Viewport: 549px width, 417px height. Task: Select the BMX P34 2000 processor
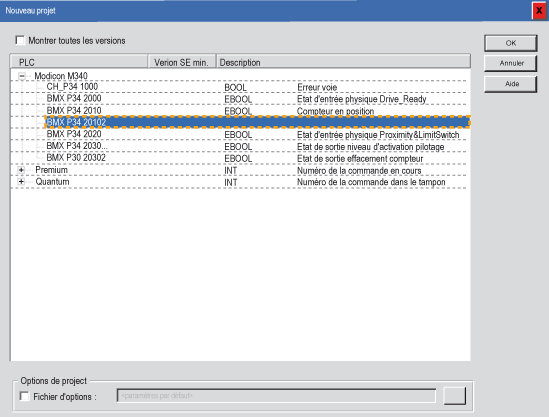tap(74, 98)
